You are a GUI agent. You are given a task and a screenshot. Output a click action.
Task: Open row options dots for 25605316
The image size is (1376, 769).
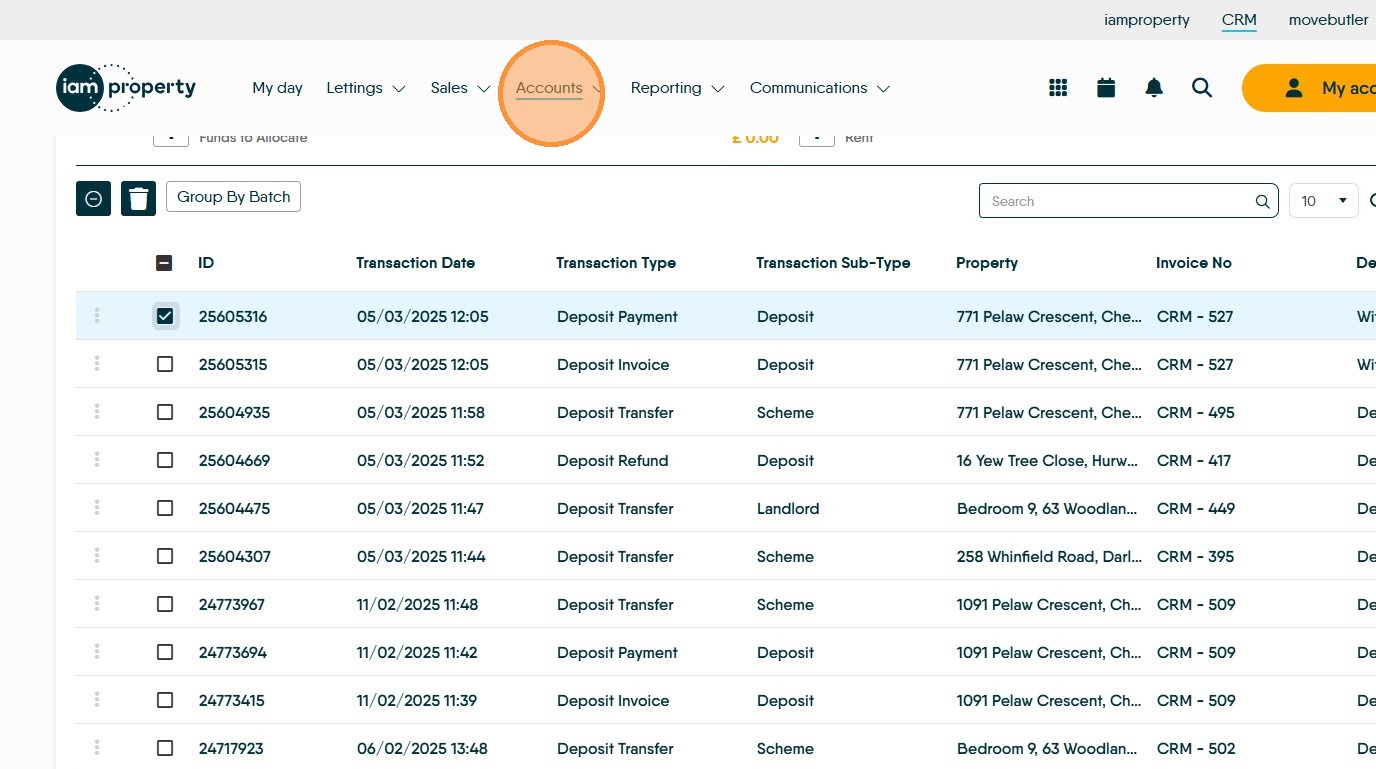point(97,316)
